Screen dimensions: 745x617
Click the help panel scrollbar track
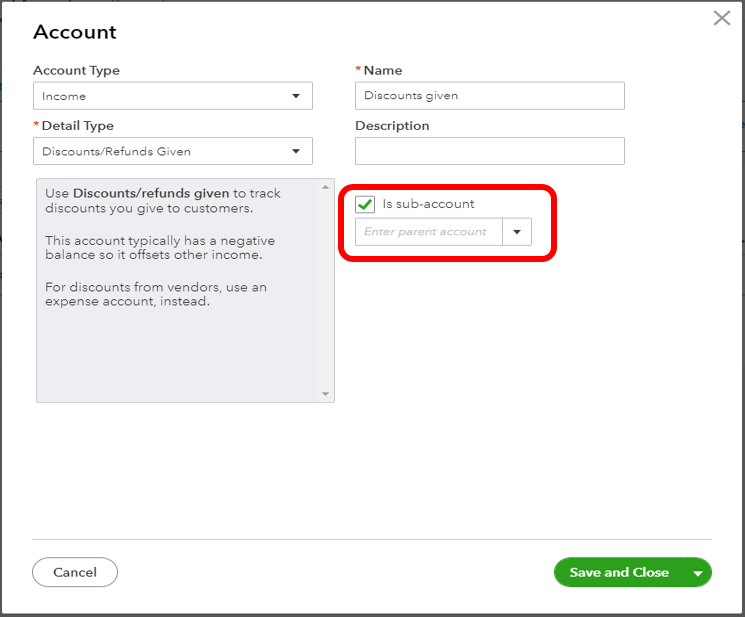click(x=326, y=290)
